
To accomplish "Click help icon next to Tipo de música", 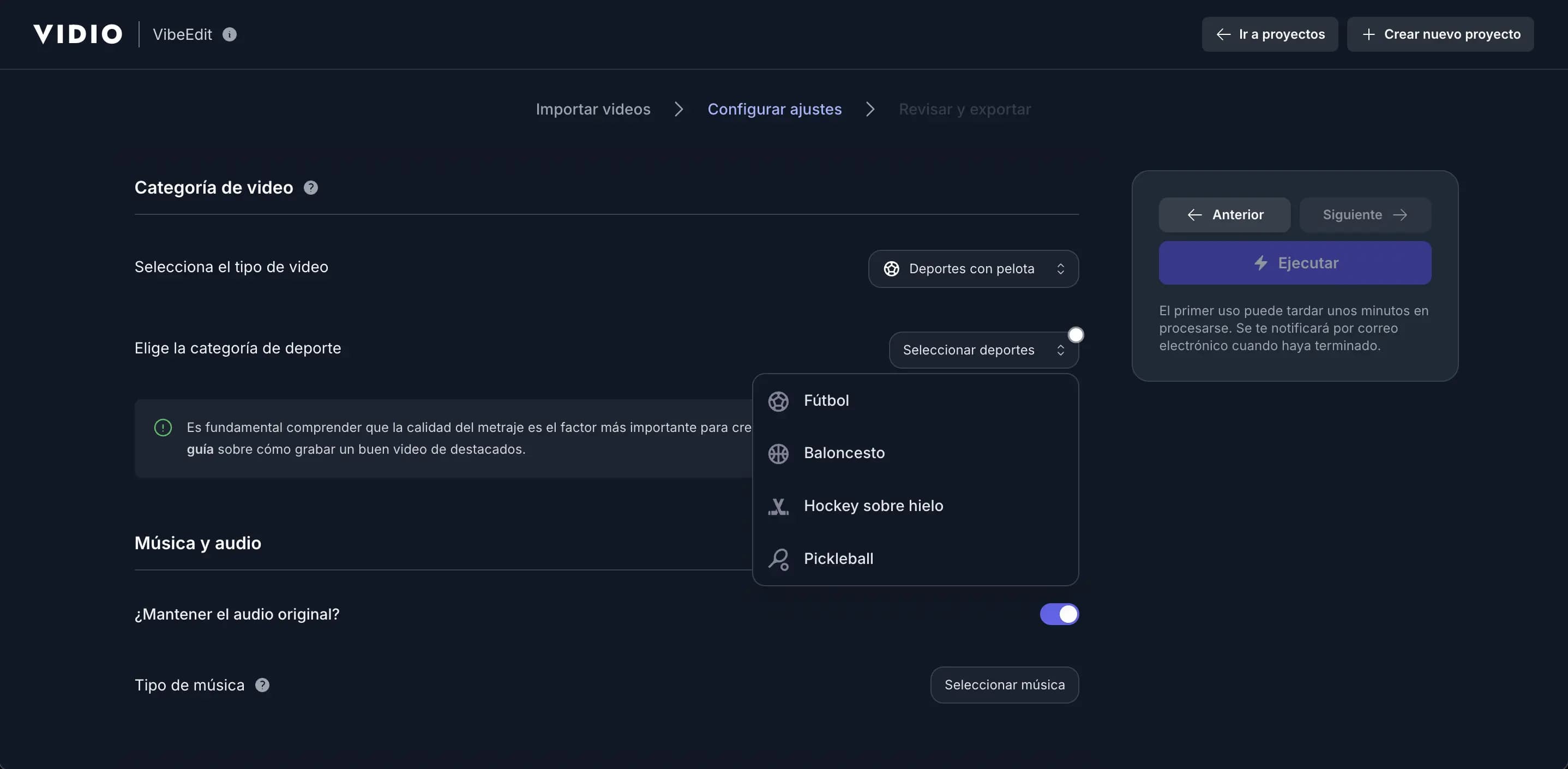I will [x=262, y=685].
